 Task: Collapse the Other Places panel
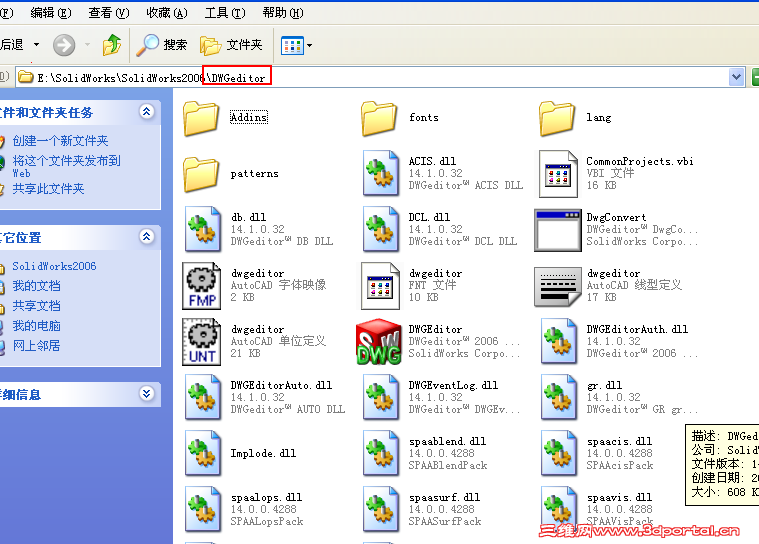(147, 237)
